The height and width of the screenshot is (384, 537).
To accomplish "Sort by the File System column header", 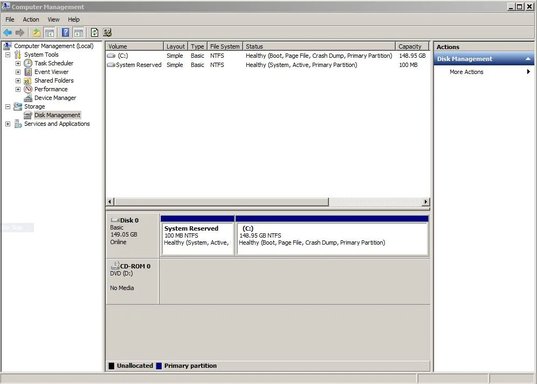I will pos(225,46).
